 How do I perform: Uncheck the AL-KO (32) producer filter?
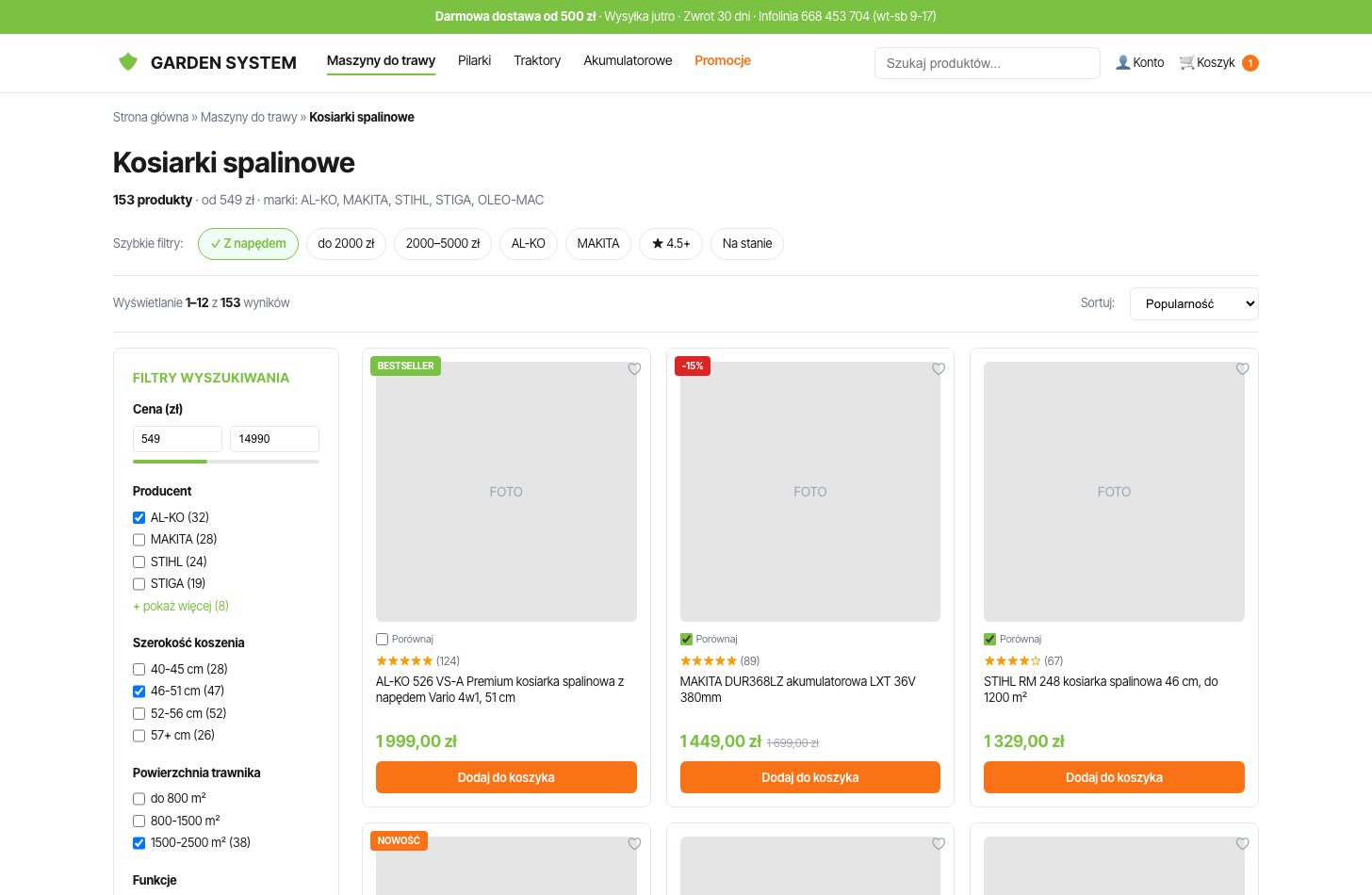click(x=139, y=517)
